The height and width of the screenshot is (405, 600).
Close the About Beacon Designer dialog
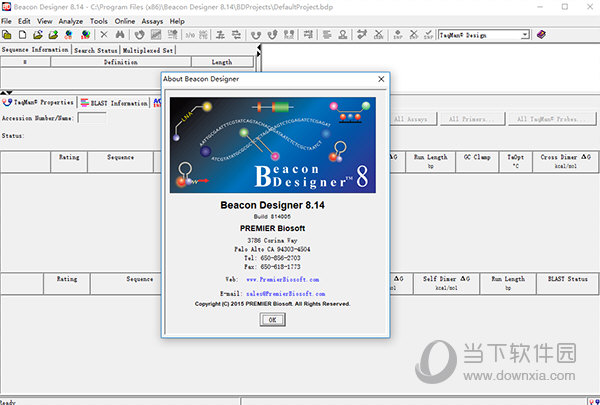[381, 80]
